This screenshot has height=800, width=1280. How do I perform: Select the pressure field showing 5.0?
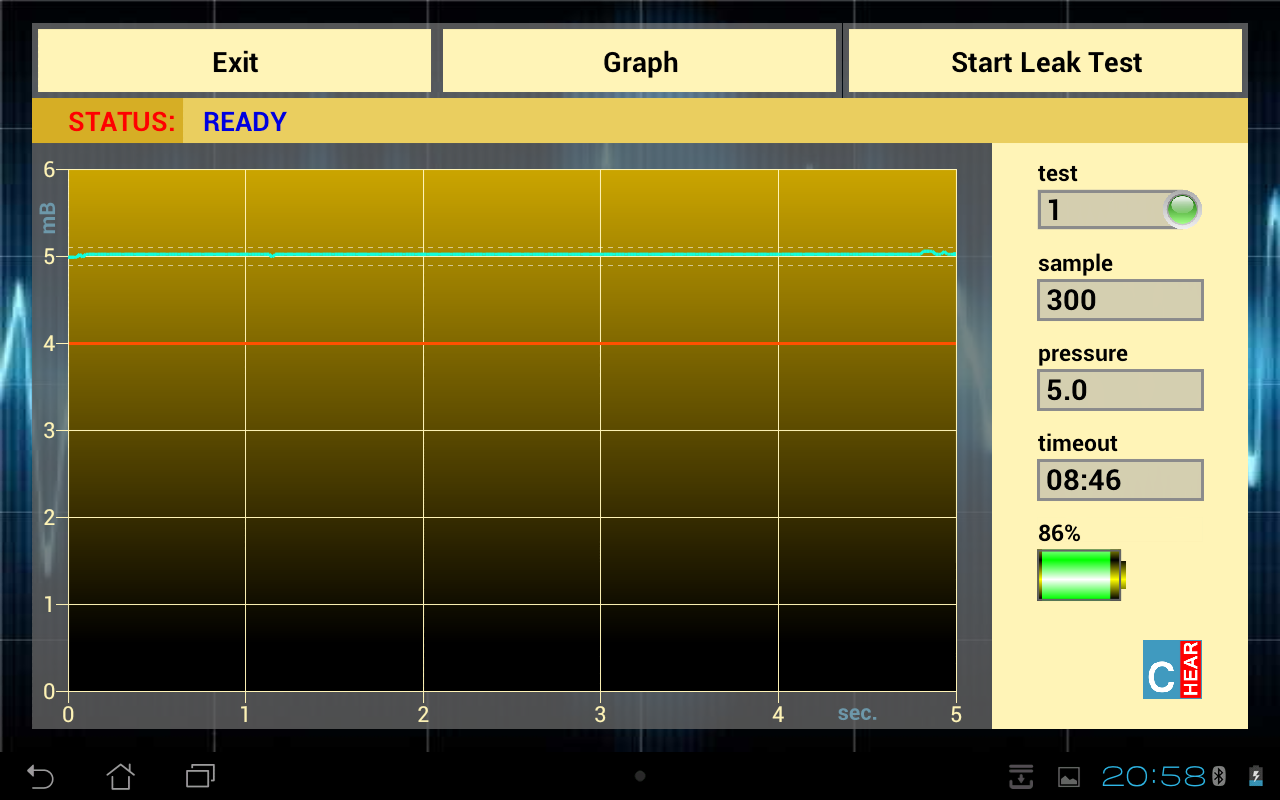coord(1120,390)
